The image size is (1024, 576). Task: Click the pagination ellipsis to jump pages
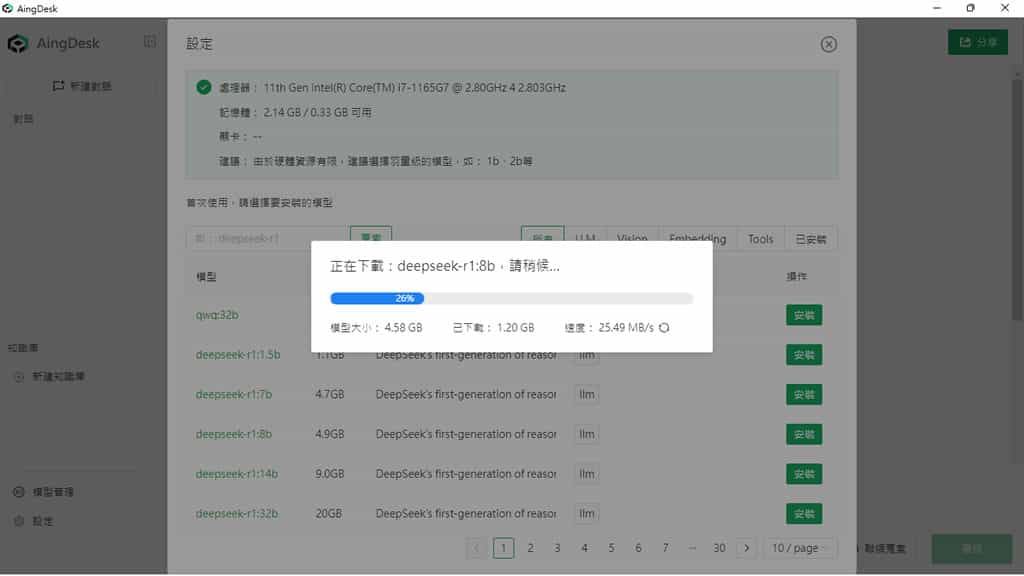692,548
